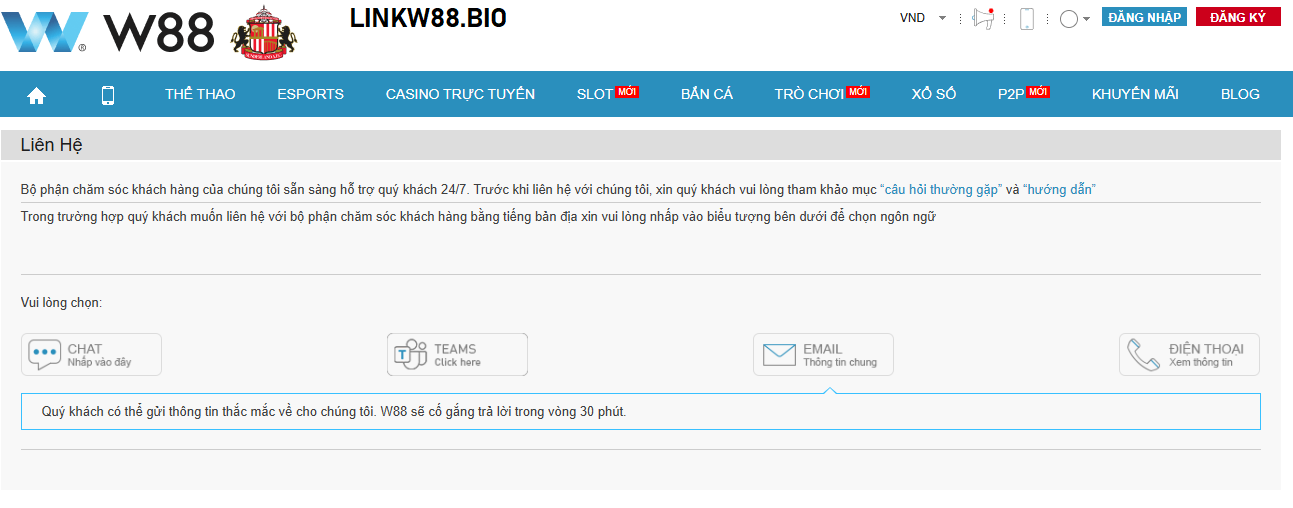
Task: Navigate to KHUYẾN MÃI promotions
Action: point(1135,94)
